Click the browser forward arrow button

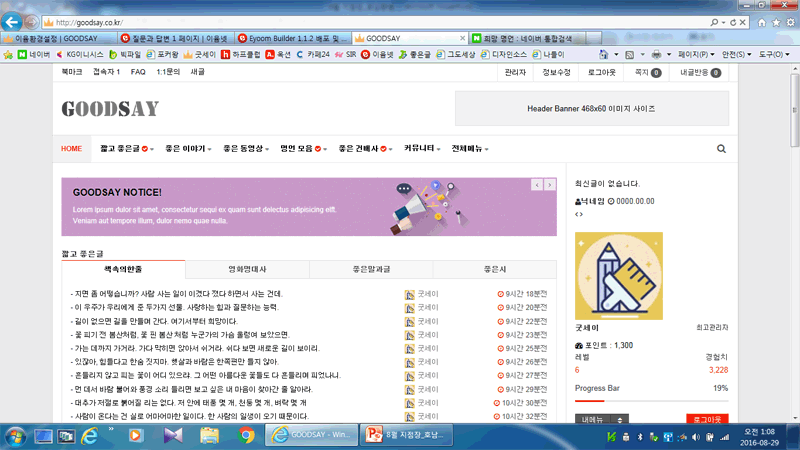(31, 22)
